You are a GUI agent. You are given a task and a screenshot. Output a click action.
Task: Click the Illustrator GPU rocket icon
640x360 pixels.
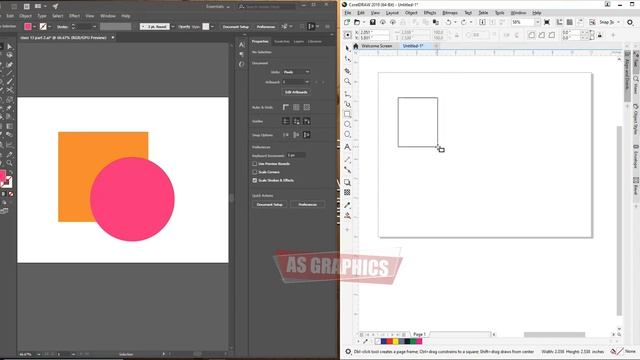(x=55, y=6)
